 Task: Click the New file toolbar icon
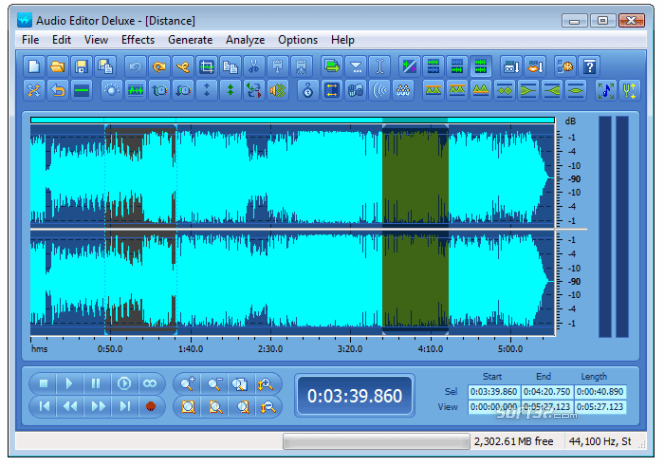click(34, 67)
